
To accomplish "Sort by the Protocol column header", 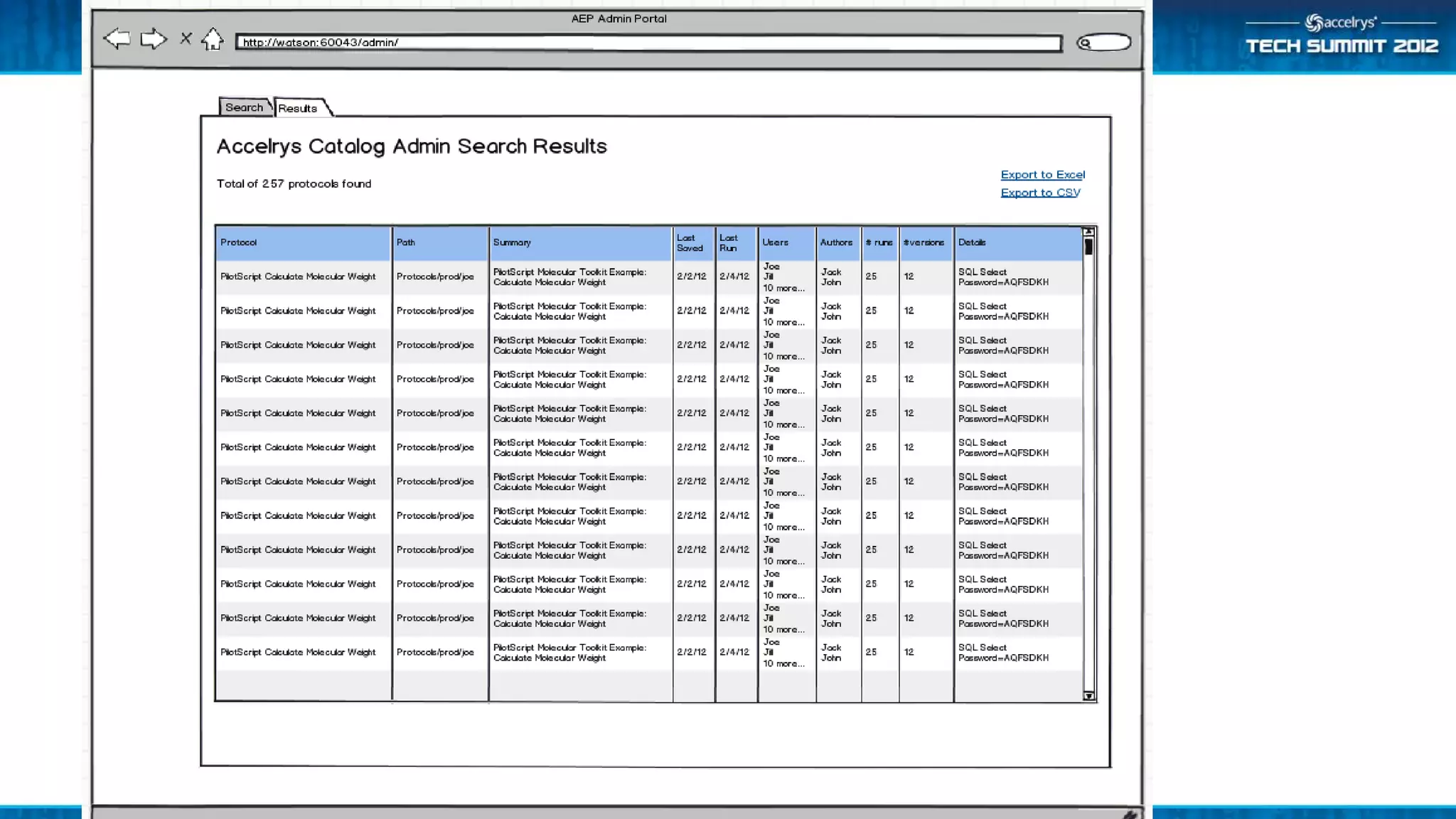I will [x=239, y=242].
